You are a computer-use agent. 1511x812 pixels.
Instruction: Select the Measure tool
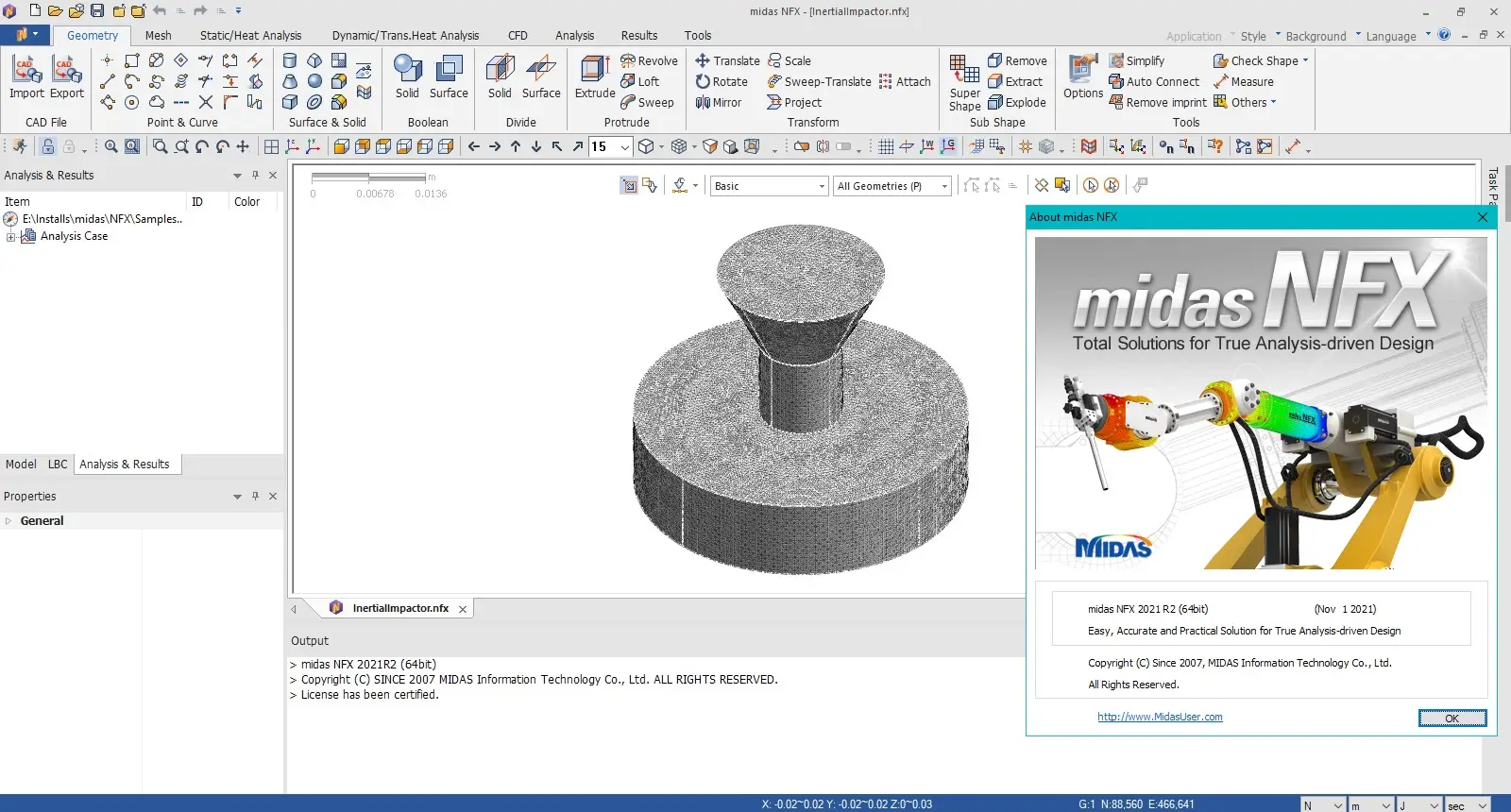1244,81
